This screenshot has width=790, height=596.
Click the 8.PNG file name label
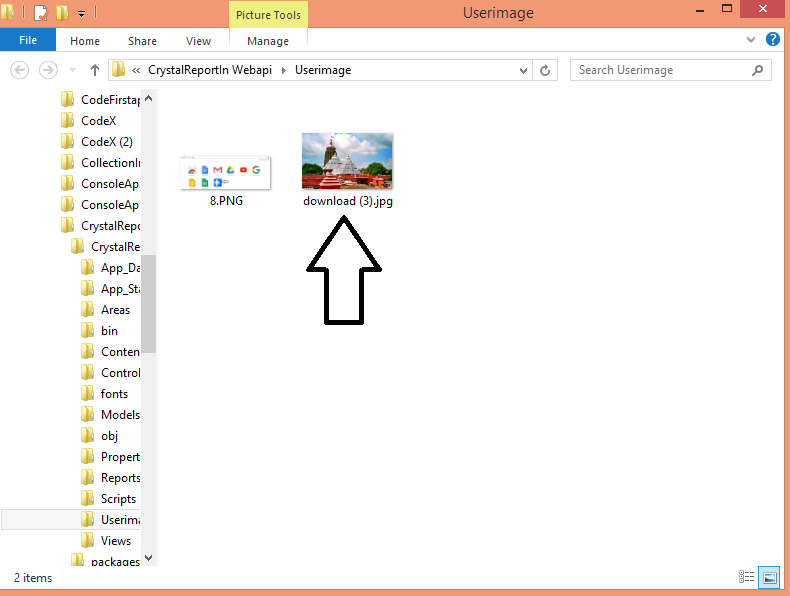226,201
